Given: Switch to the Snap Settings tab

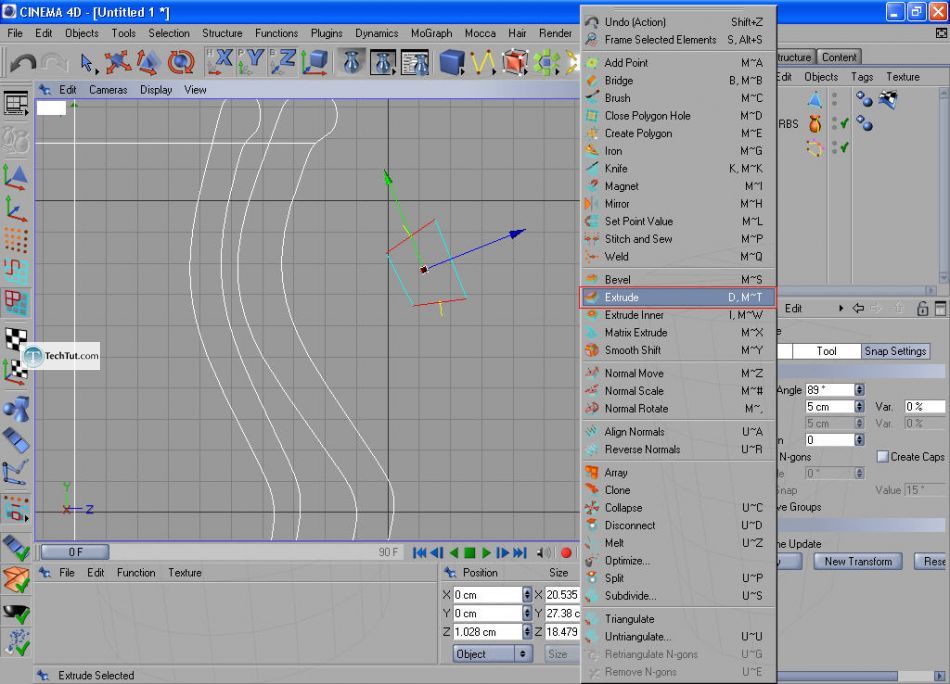Looking at the screenshot, I should pyautogui.click(x=895, y=351).
